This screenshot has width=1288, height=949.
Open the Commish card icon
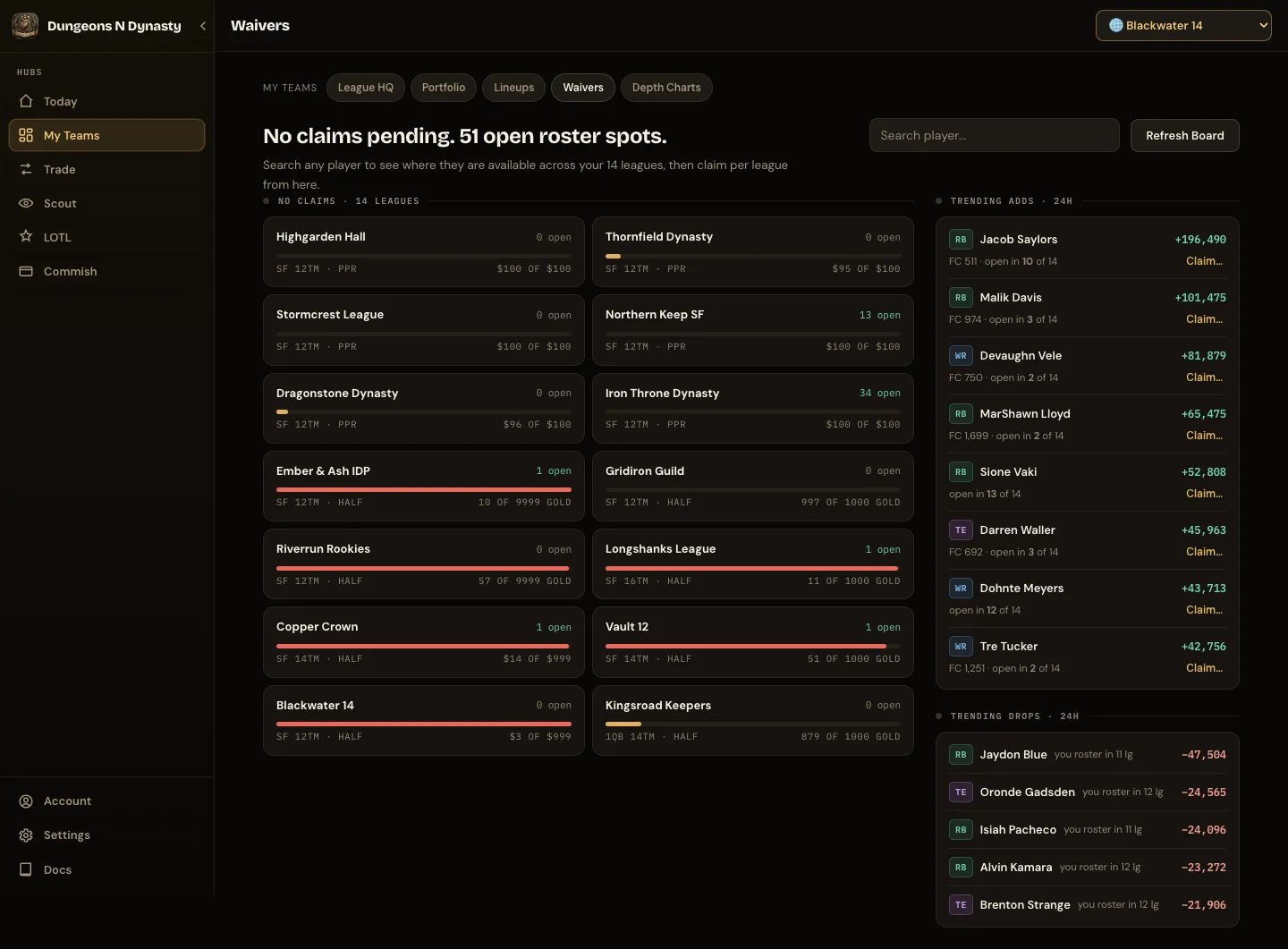click(x=26, y=271)
